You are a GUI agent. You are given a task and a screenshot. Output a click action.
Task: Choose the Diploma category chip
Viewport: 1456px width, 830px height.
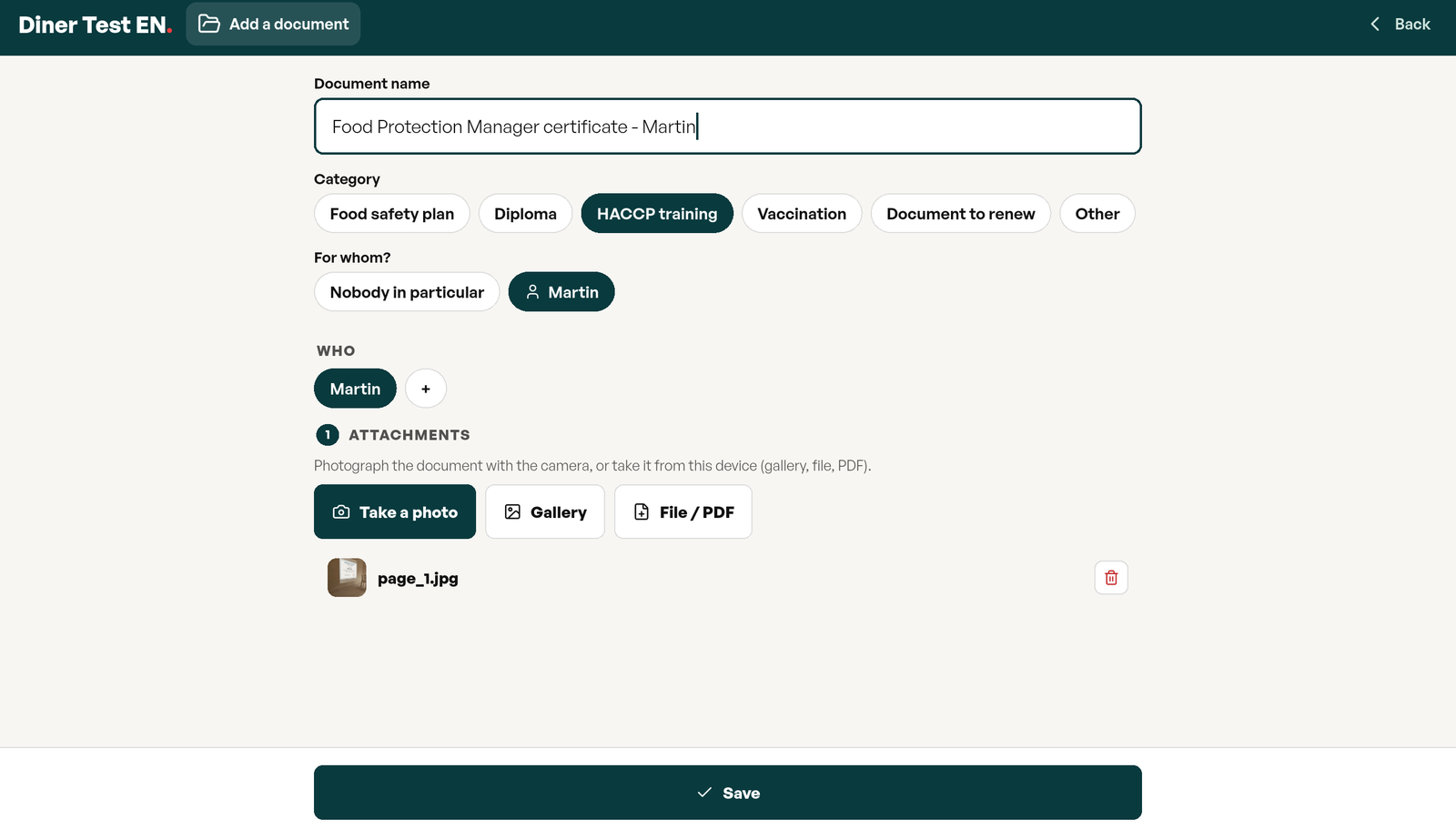point(525,214)
